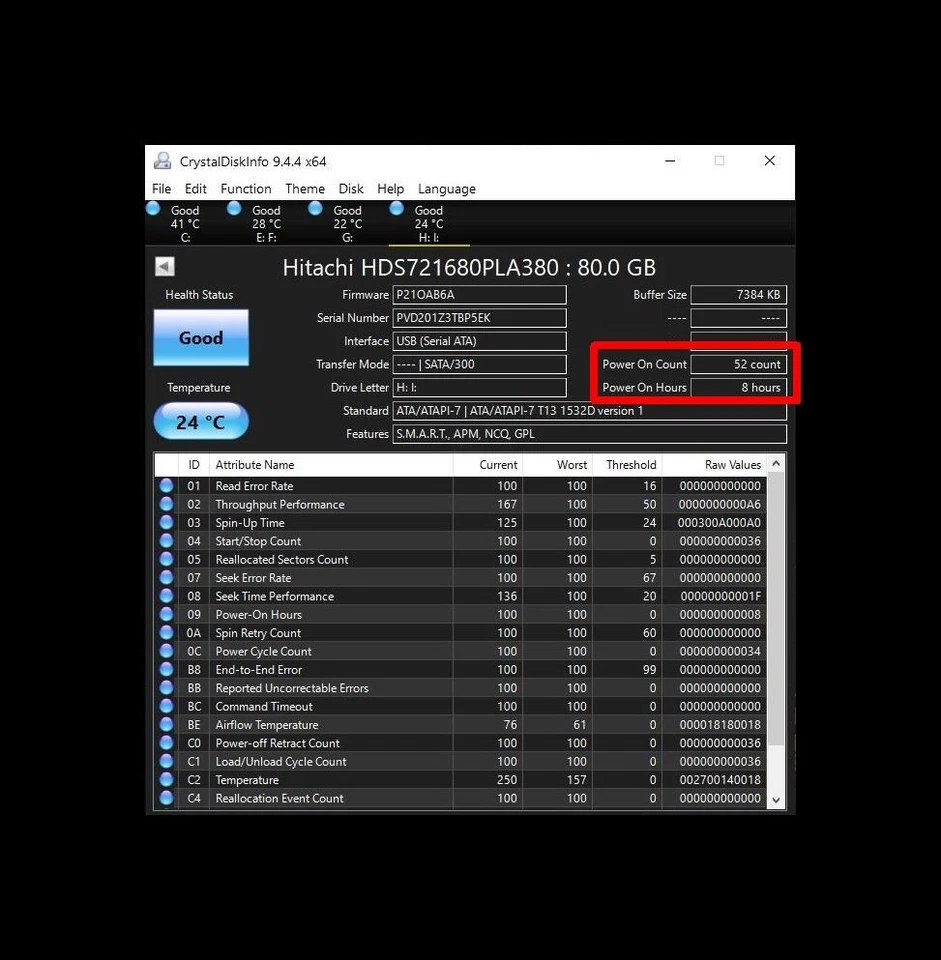Click the Features field S.M.A.R.T., APM, NCQ, GPL
This screenshot has width=941, height=960.
(x=589, y=434)
